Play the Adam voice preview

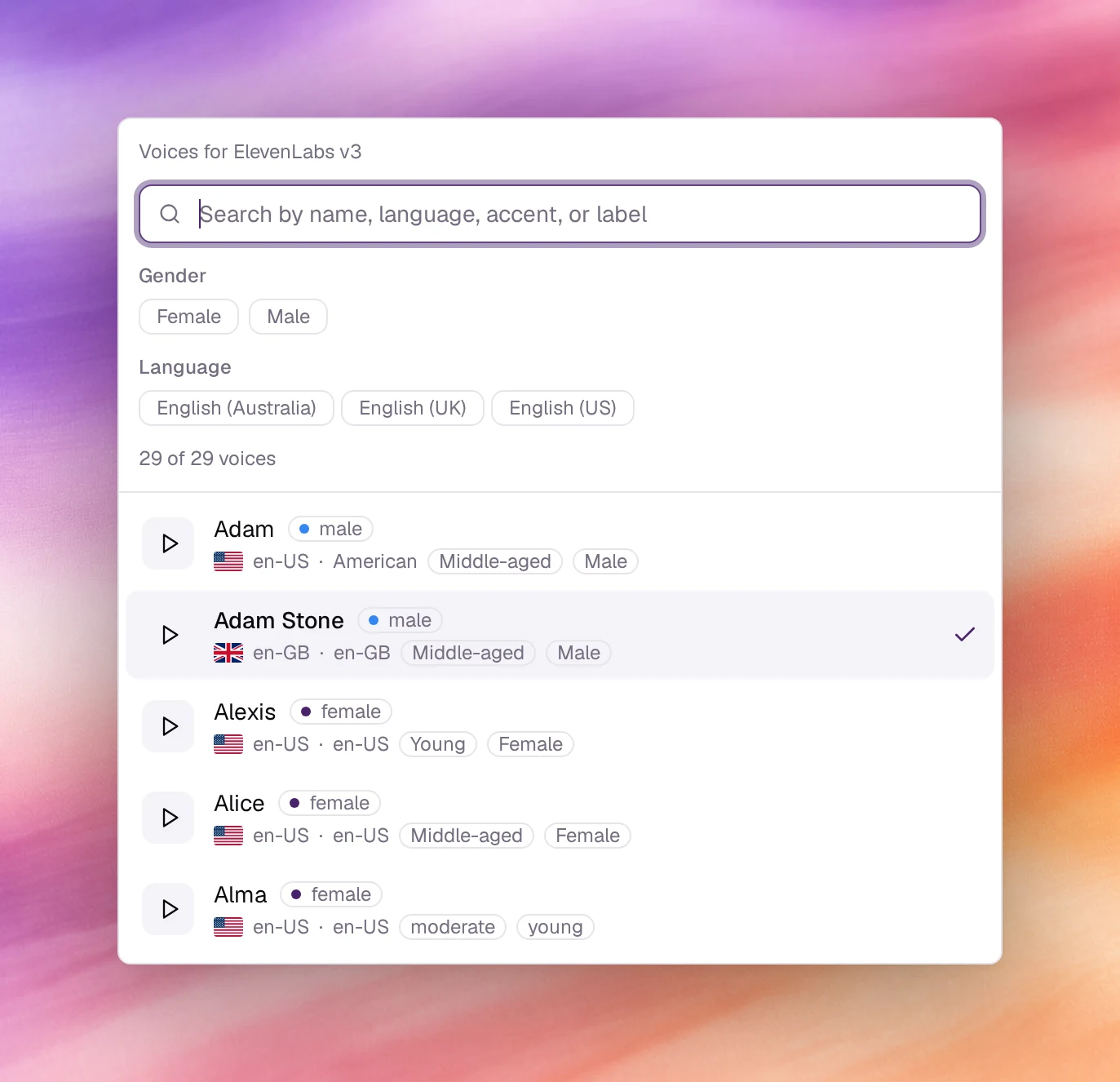(x=169, y=543)
